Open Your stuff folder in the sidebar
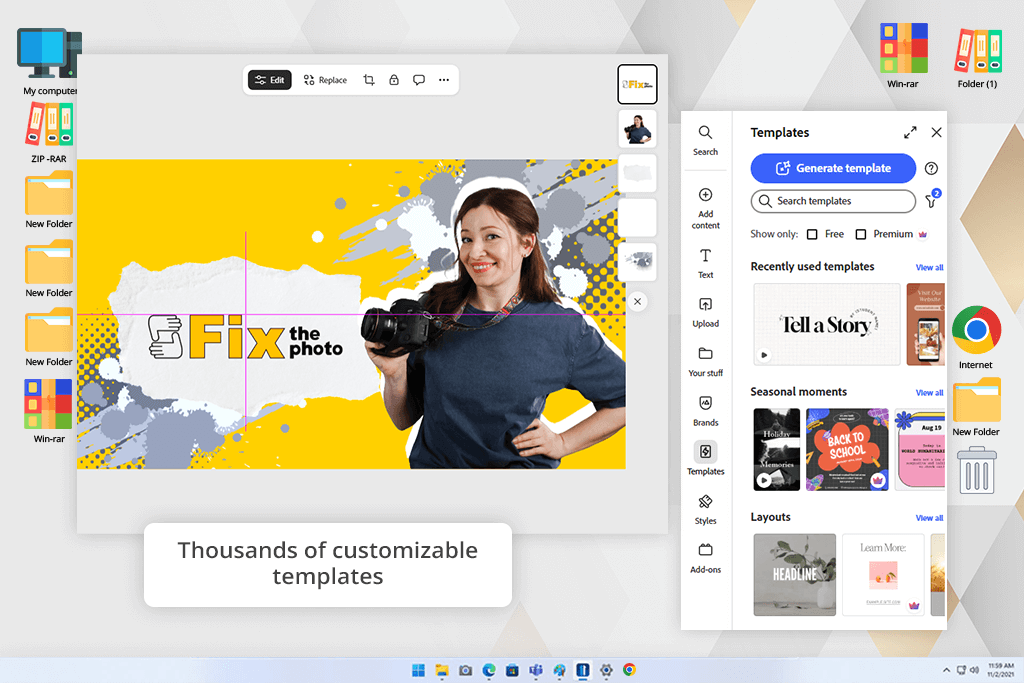Image resolution: width=1024 pixels, height=683 pixels. click(705, 362)
